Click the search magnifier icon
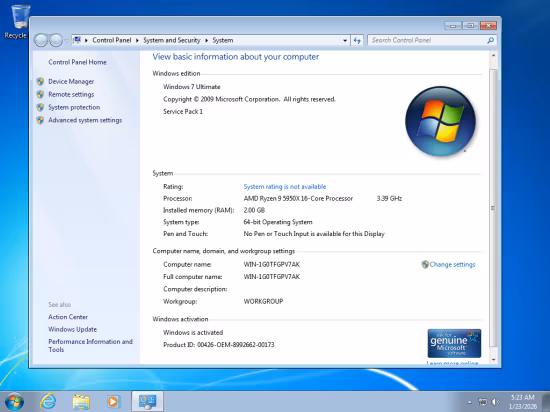 [x=490, y=40]
